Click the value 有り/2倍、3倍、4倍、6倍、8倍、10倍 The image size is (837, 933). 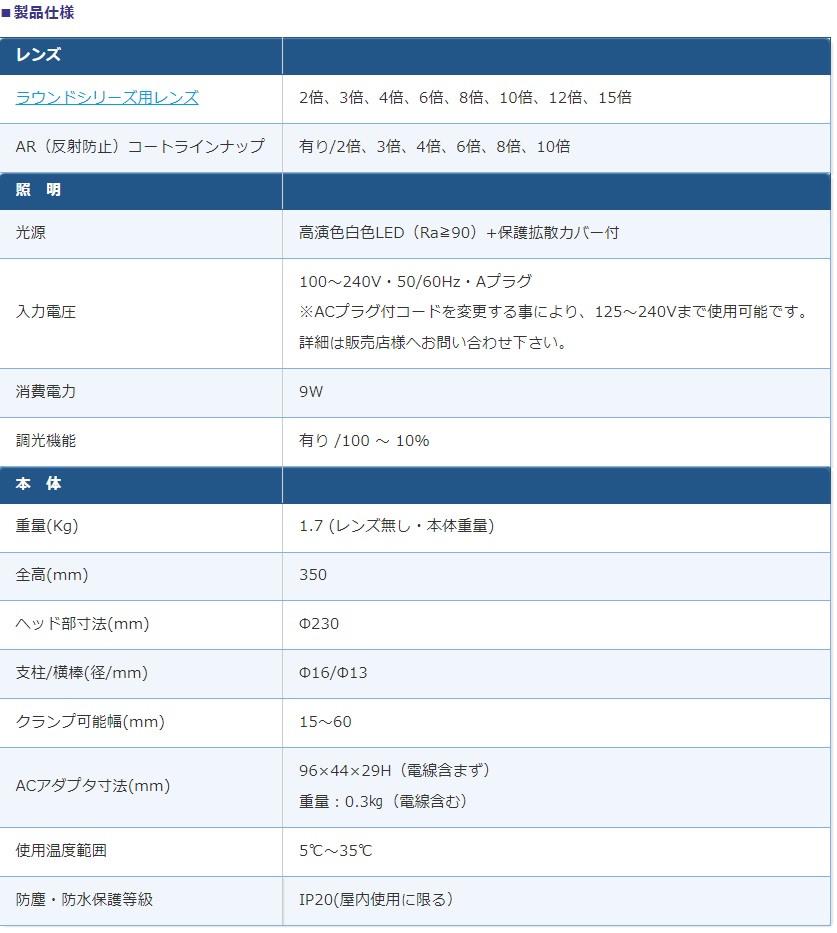[x=435, y=146]
